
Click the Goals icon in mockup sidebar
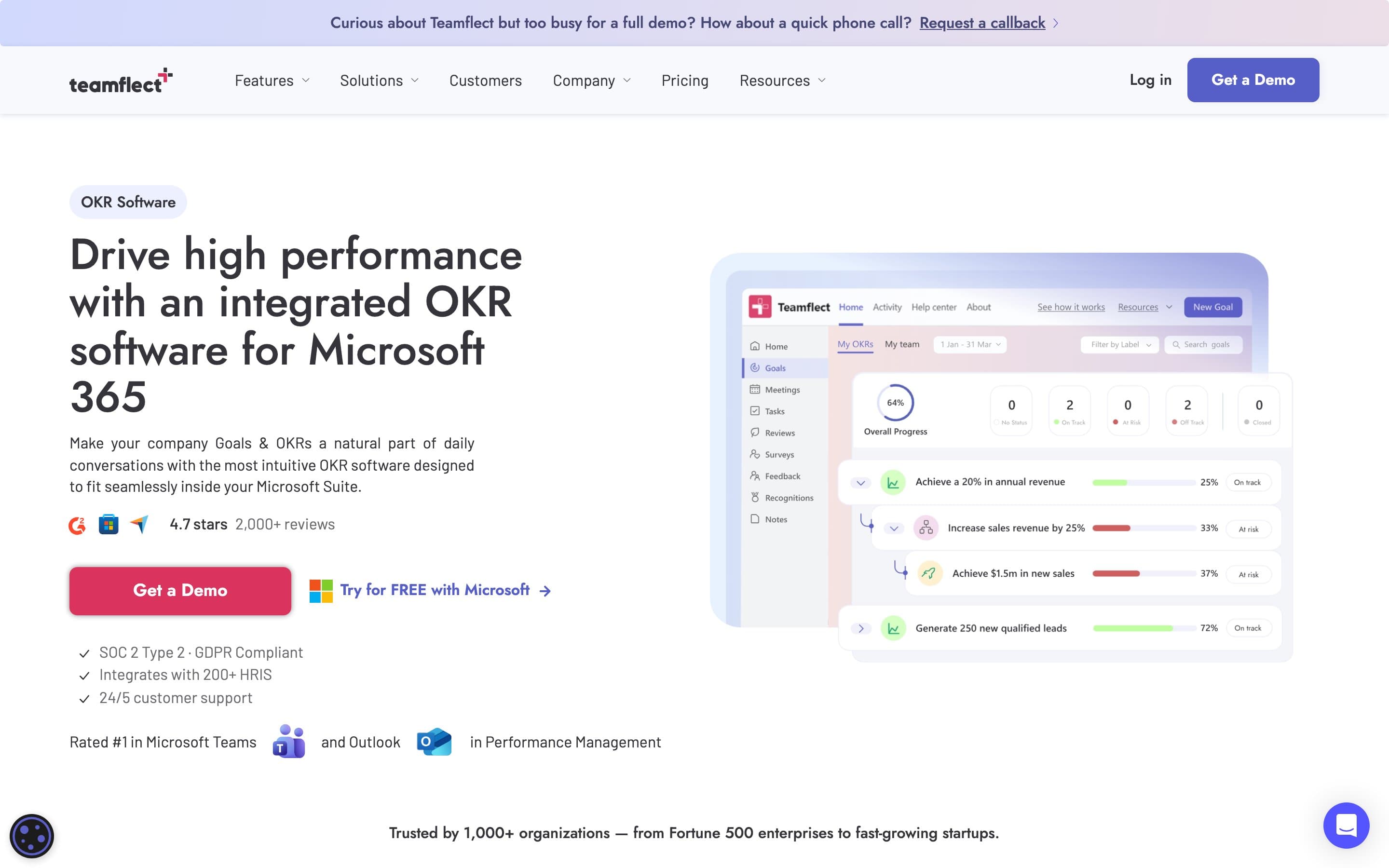point(755,367)
